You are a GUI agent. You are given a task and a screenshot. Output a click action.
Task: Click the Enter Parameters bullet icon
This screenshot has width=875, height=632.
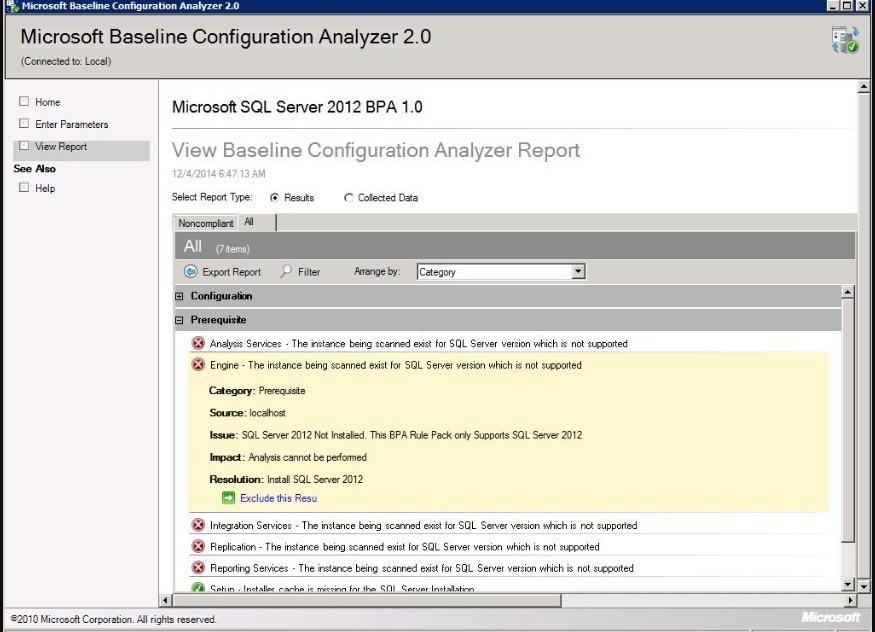click(23, 123)
